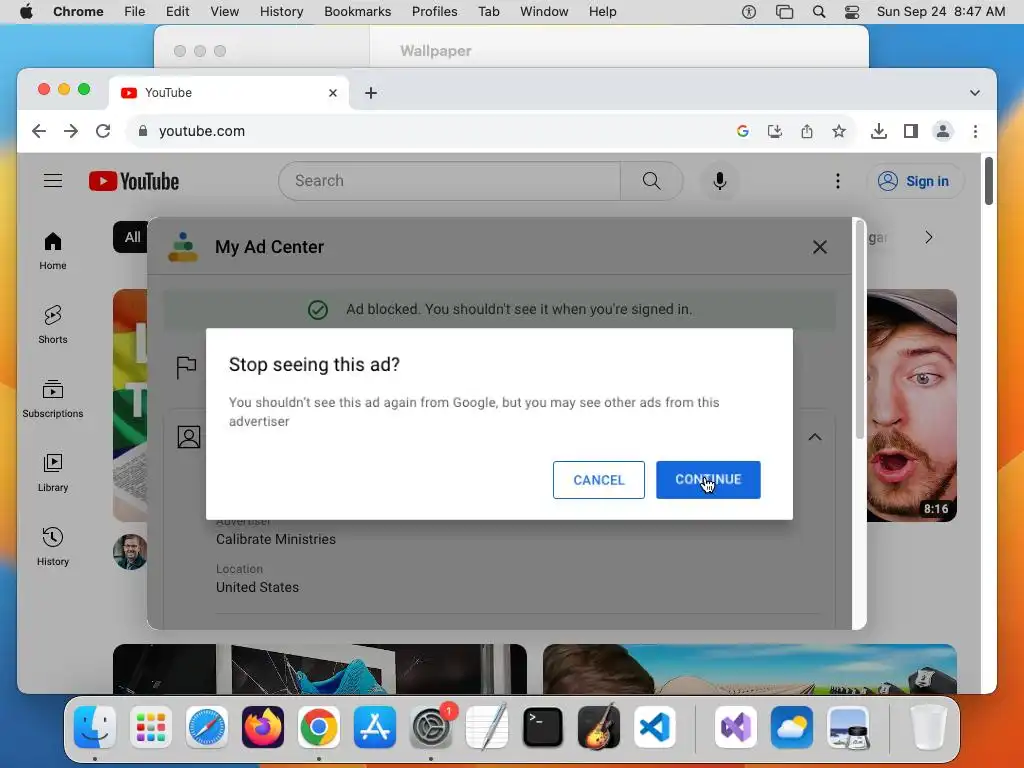
Task: Open Library in the sidebar
Action: (53, 473)
